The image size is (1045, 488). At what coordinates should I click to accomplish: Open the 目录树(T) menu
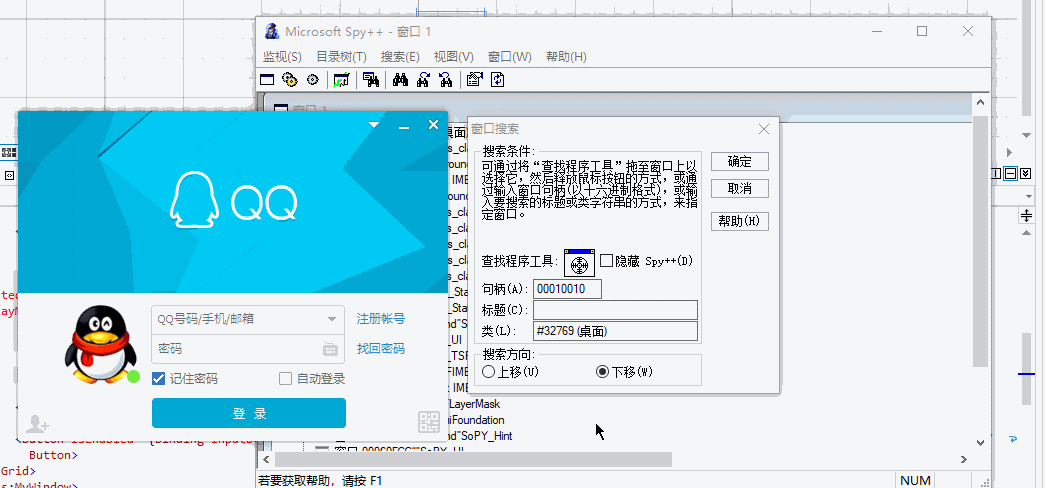tap(341, 57)
